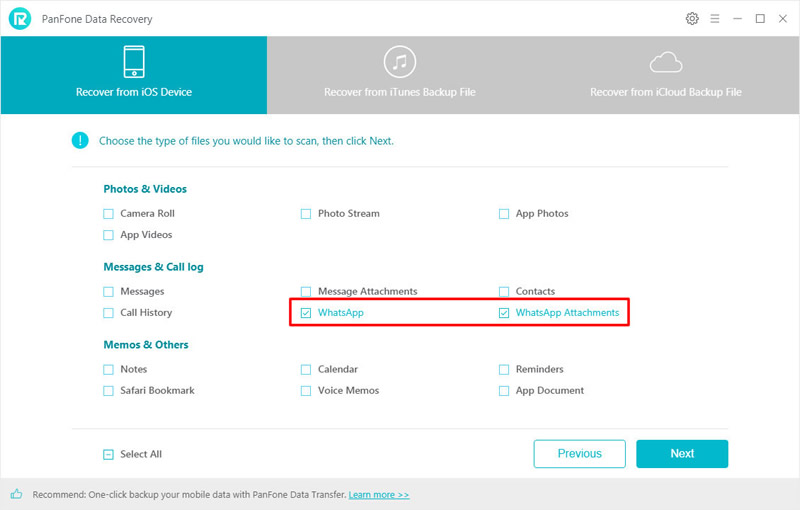Click the exclamation info icon
The height and width of the screenshot is (510, 800).
pos(80,140)
